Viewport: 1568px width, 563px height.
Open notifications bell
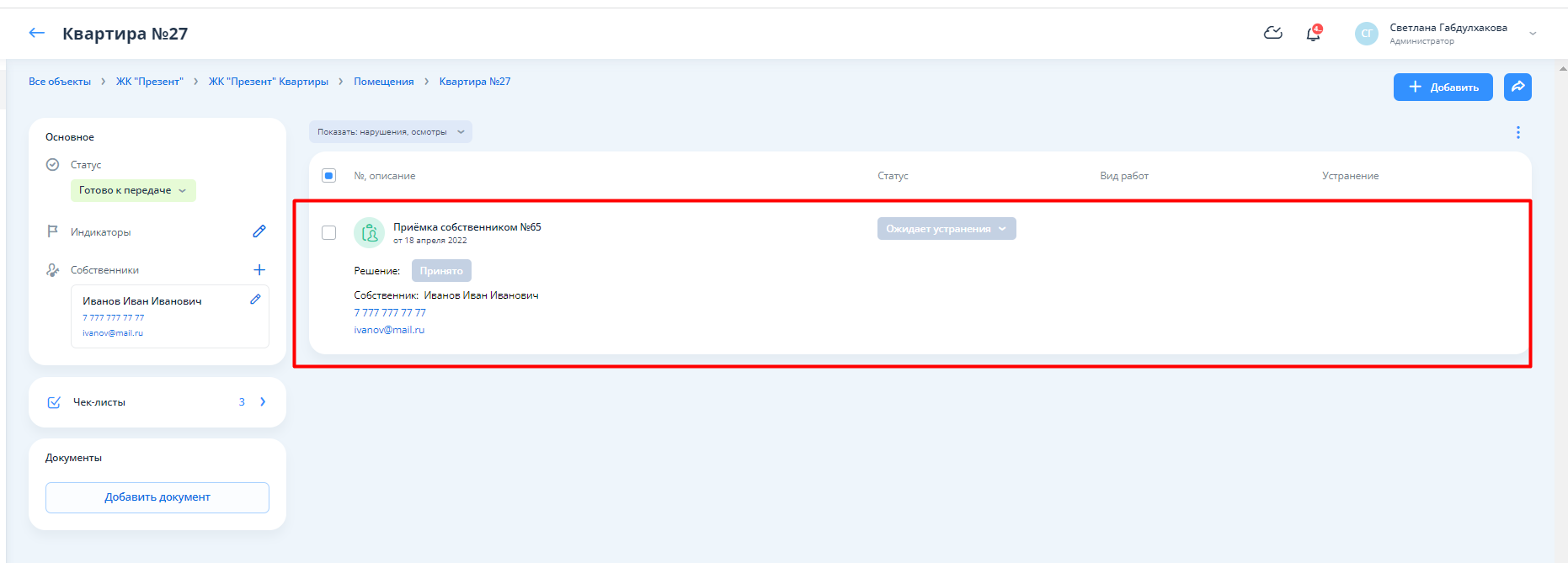tap(1313, 34)
